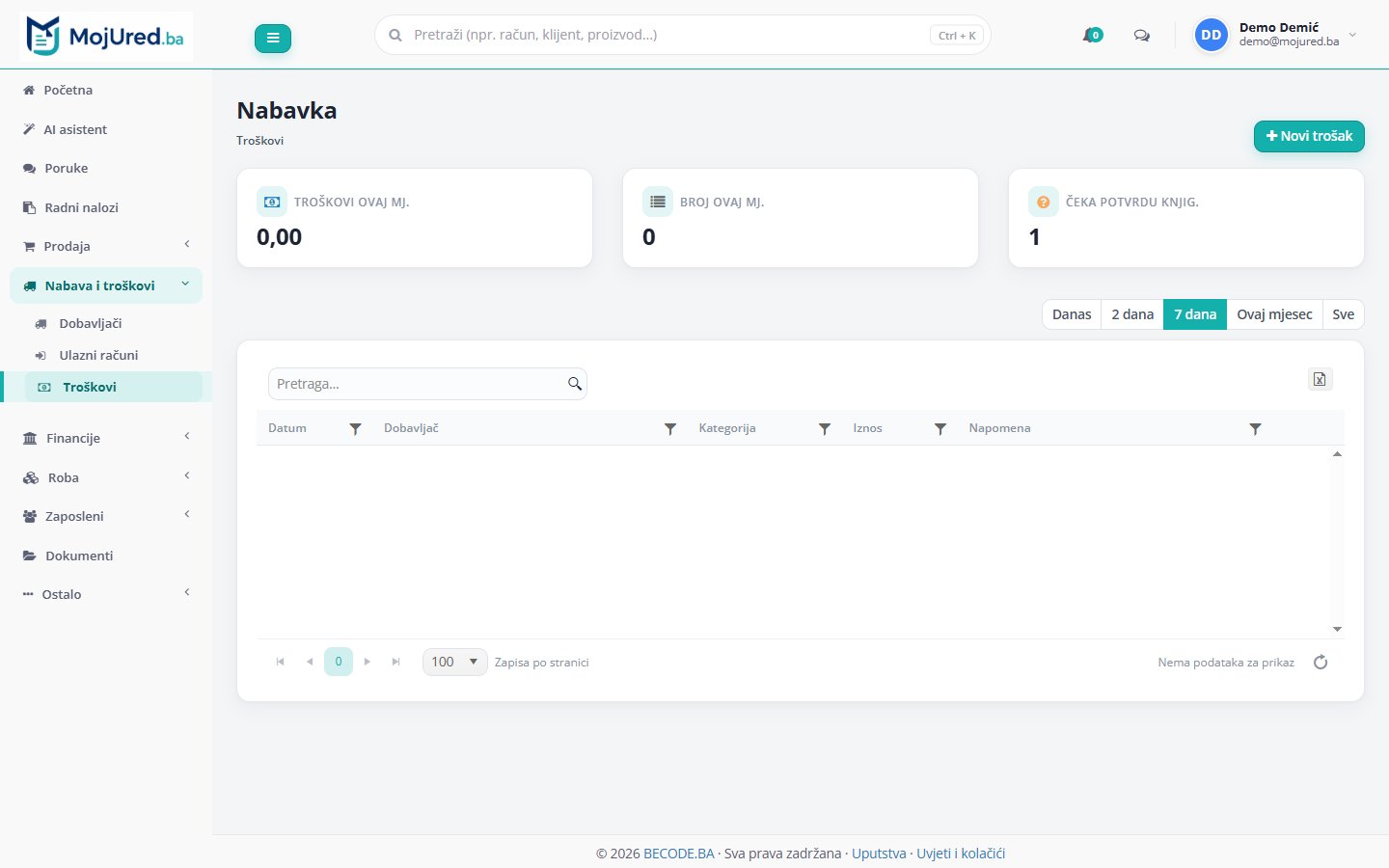This screenshot has height=868, width=1389.
Task: Expand the Financije menu
Action: point(106,438)
